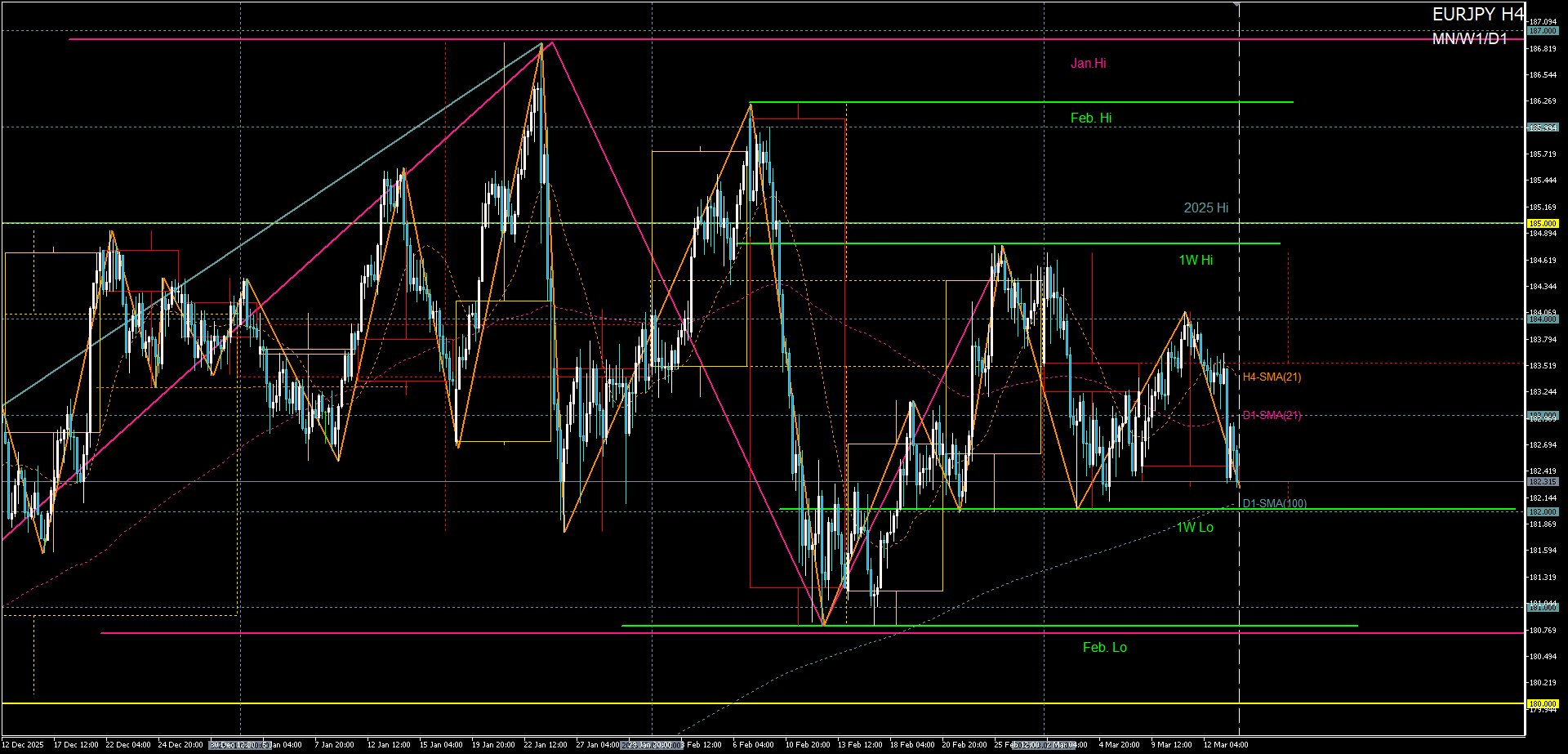Click the current price 182.315 tag
The width and height of the screenshot is (1568, 754).
point(1543,482)
